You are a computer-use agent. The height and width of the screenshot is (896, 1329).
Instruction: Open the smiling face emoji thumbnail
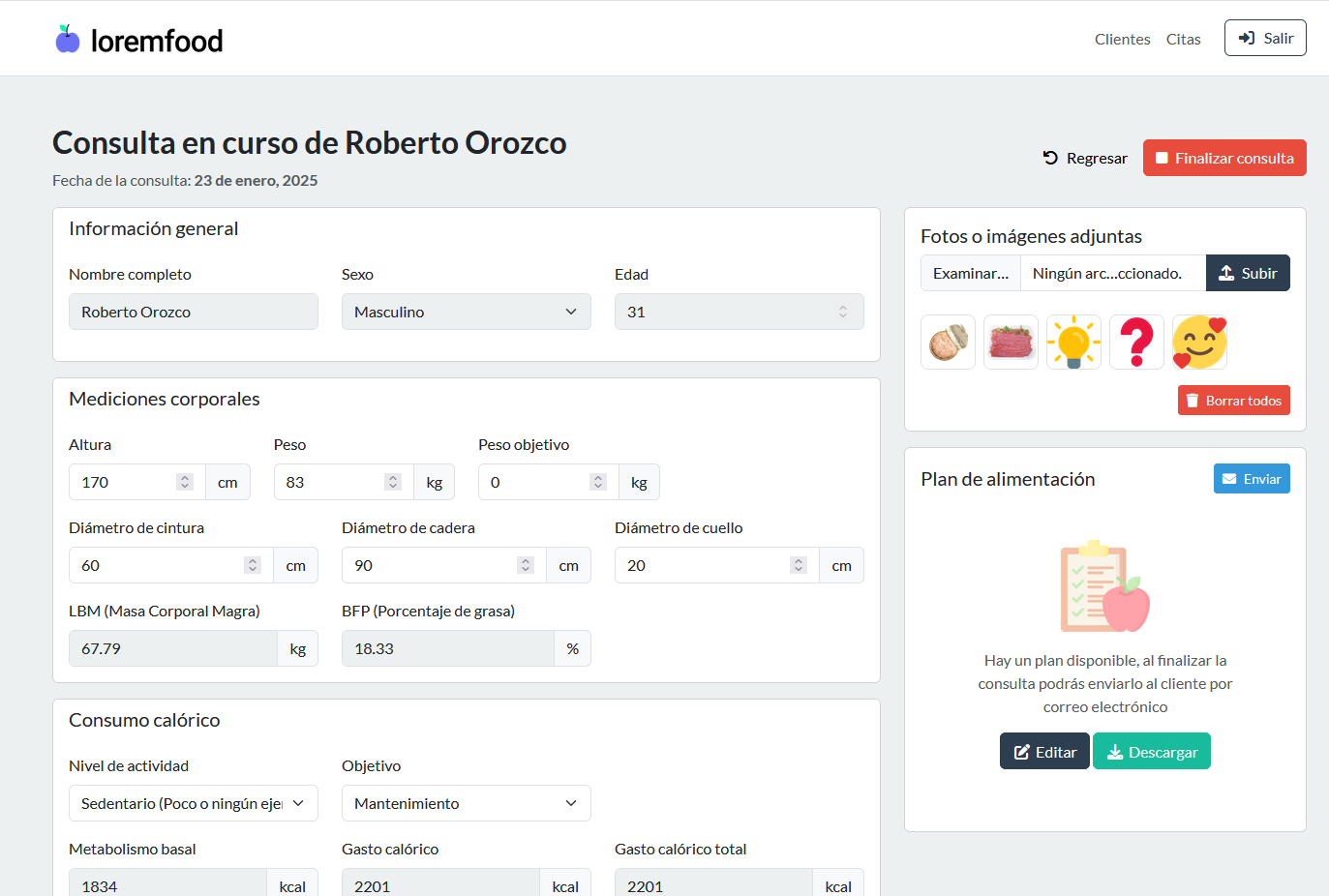click(1199, 343)
